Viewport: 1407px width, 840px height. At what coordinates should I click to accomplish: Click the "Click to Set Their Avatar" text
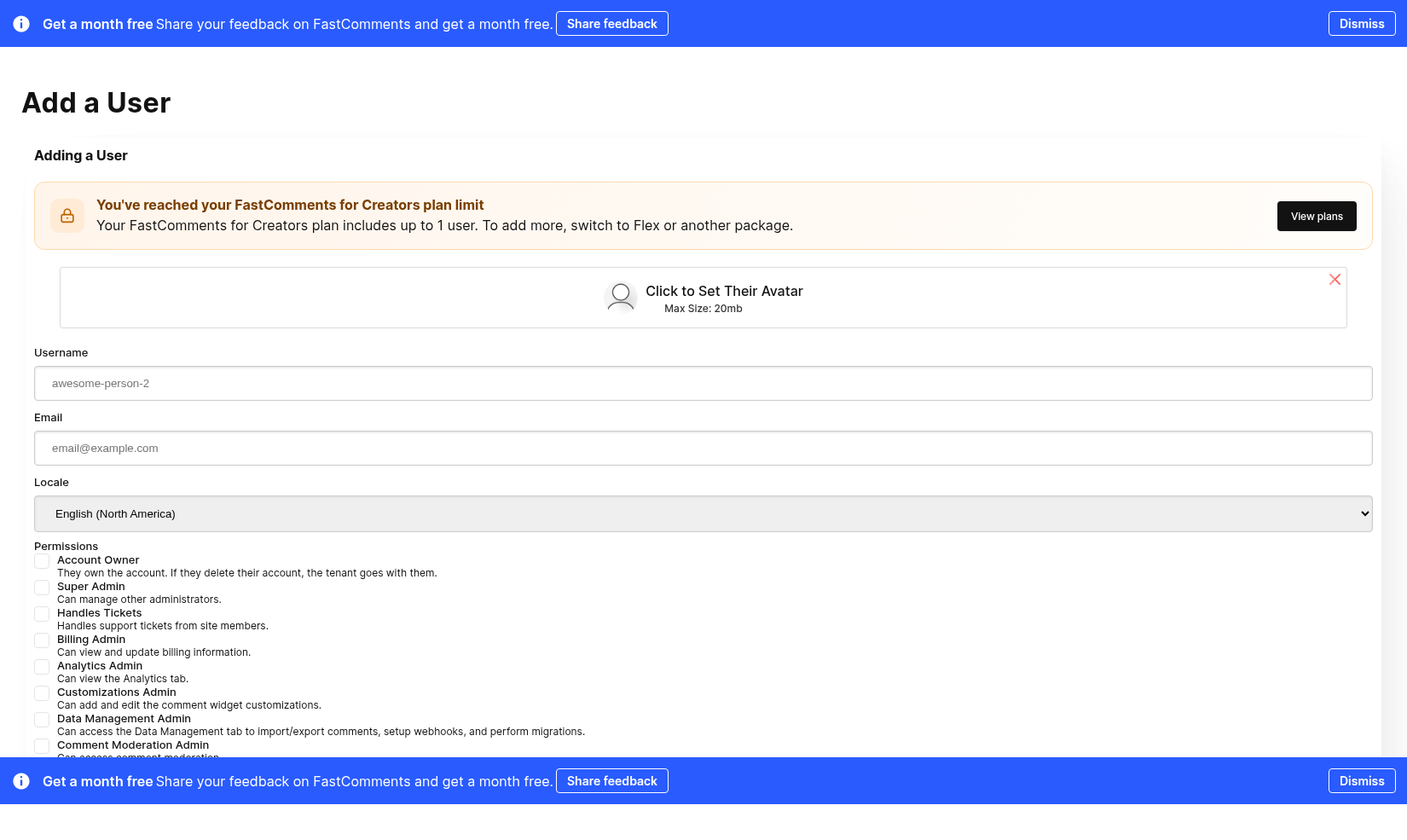[x=724, y=292]
